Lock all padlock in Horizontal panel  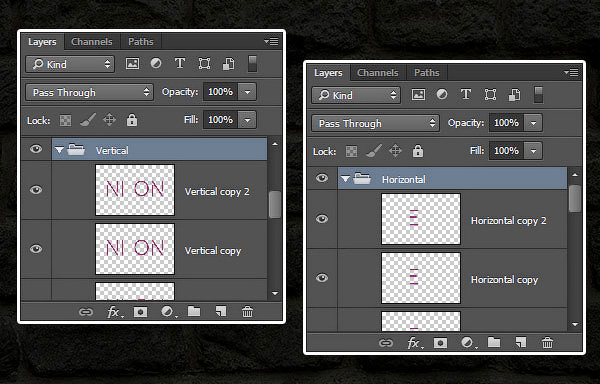click(418, 151)
